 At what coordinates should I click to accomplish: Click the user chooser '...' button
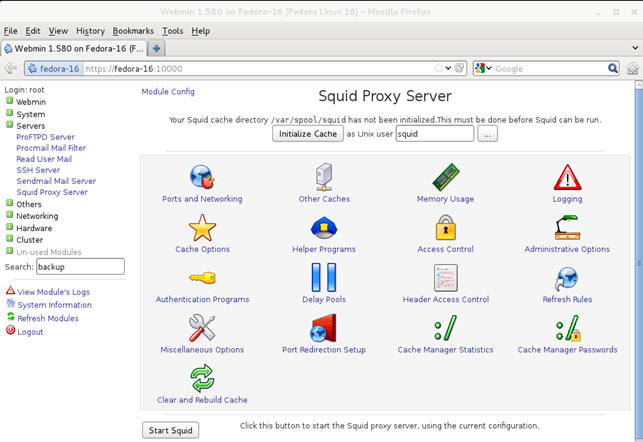coord(487,134)
